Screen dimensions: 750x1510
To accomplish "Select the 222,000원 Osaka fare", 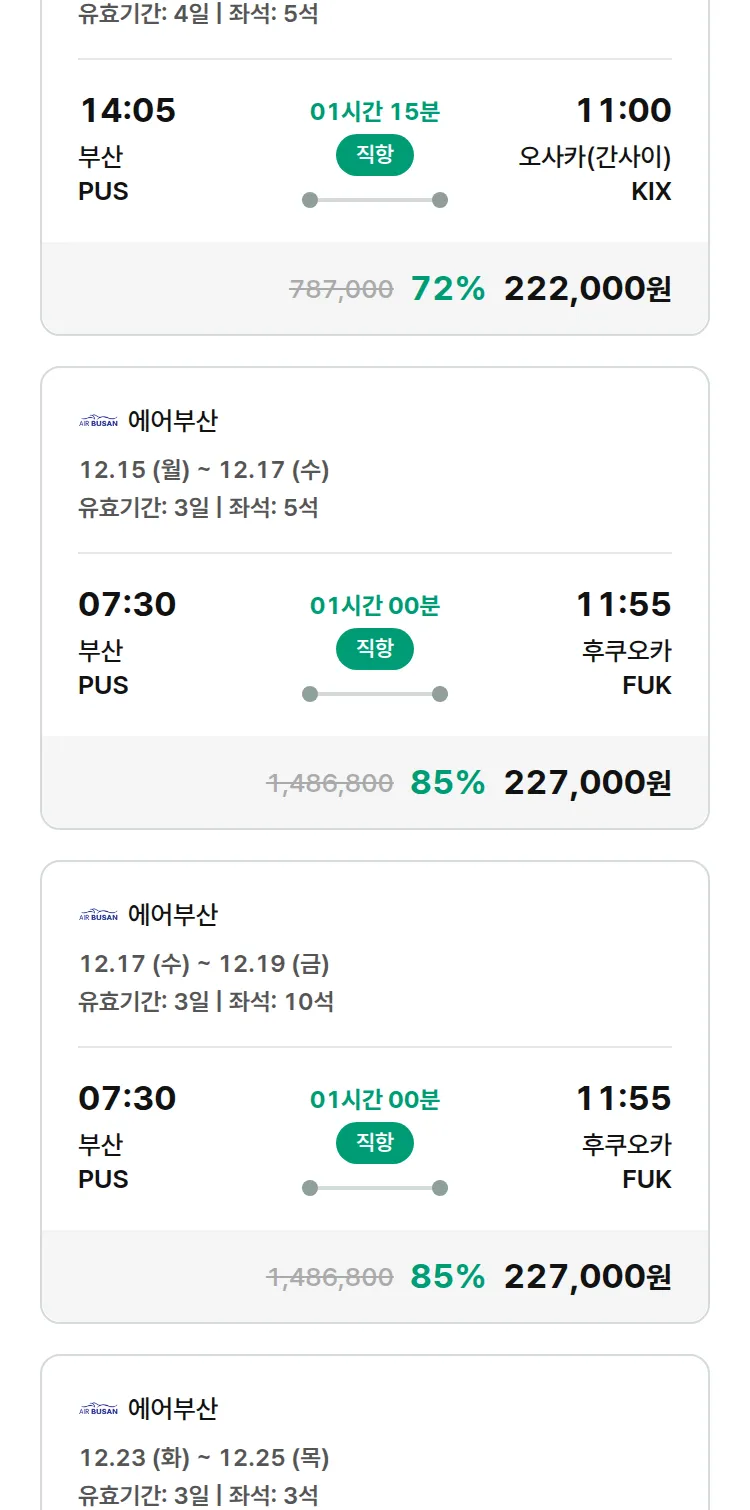I will tap(587, 289).
